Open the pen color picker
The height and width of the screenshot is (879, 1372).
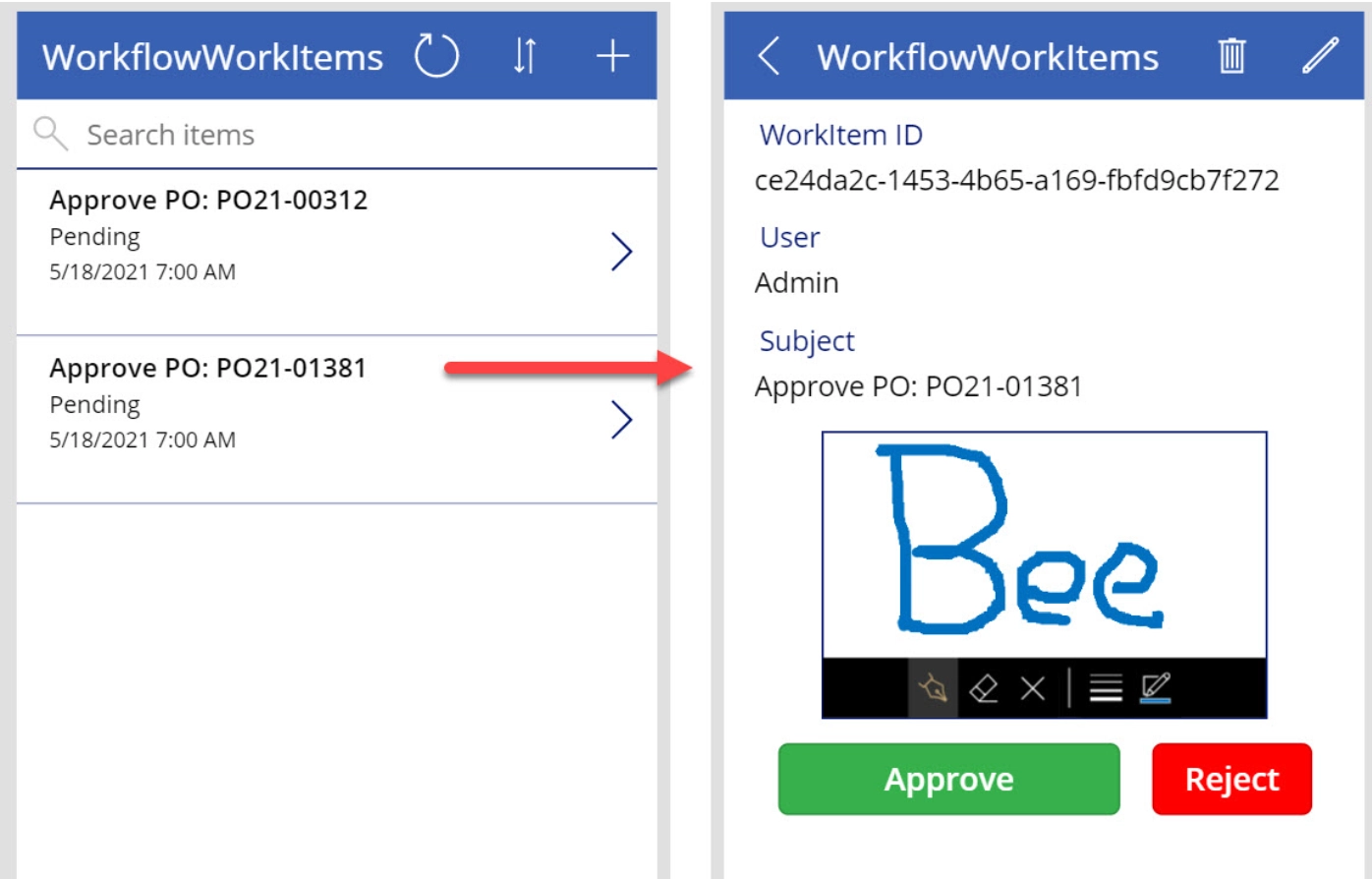pyautogui.click(x=1156, y=688)
